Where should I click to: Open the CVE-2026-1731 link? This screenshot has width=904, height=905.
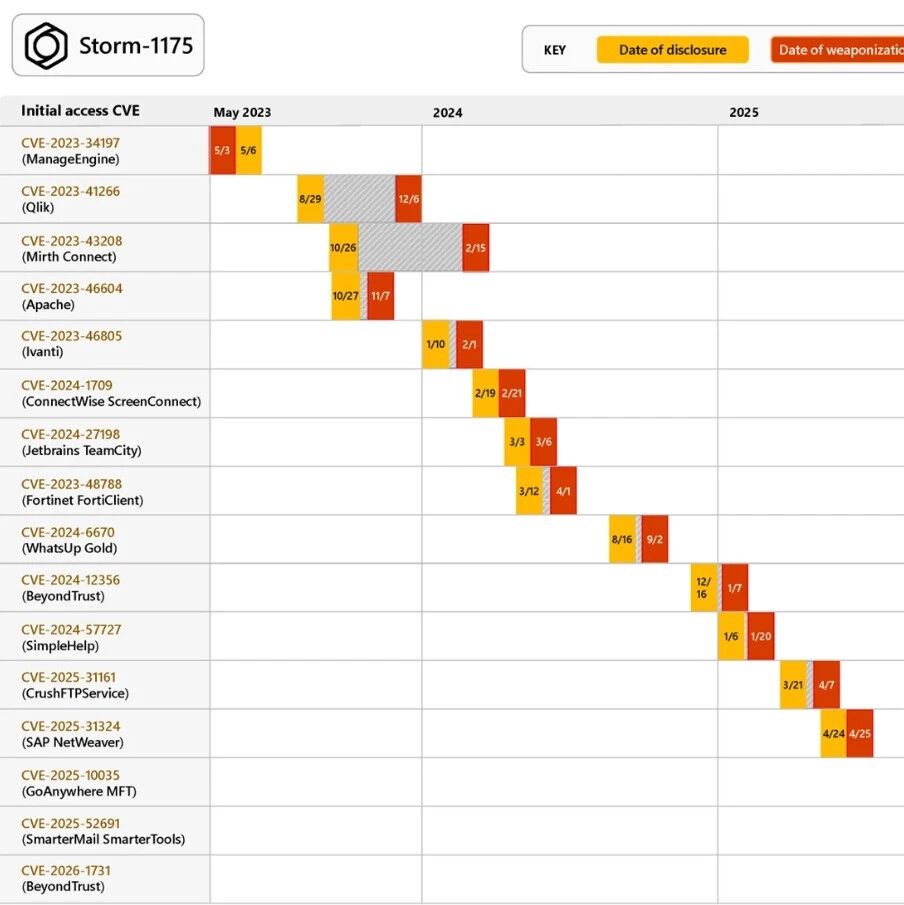pyautogui.click(x=66, y=870)
